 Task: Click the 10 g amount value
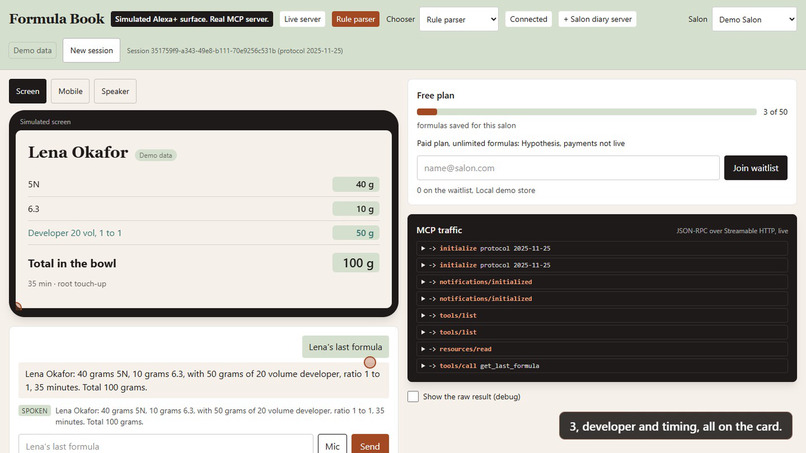(x=356, y=209)
